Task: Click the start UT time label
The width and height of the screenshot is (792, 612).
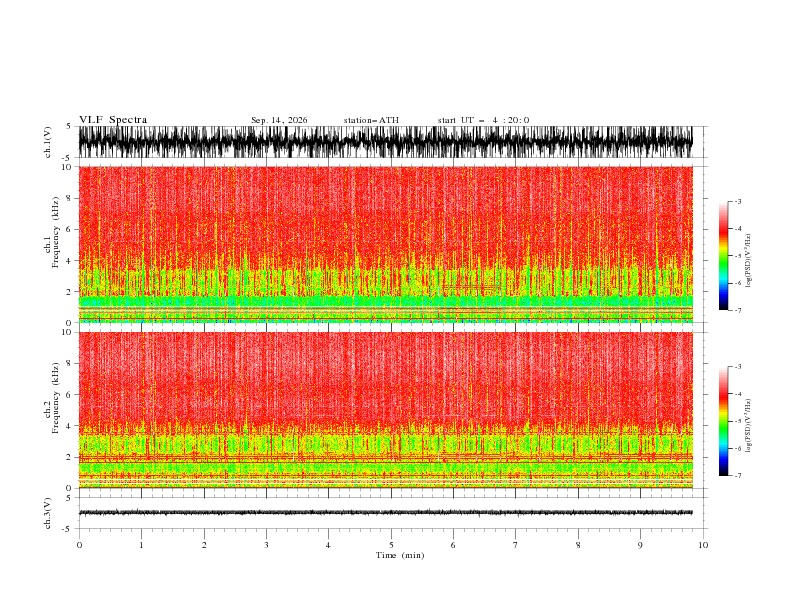Action: 483,120
